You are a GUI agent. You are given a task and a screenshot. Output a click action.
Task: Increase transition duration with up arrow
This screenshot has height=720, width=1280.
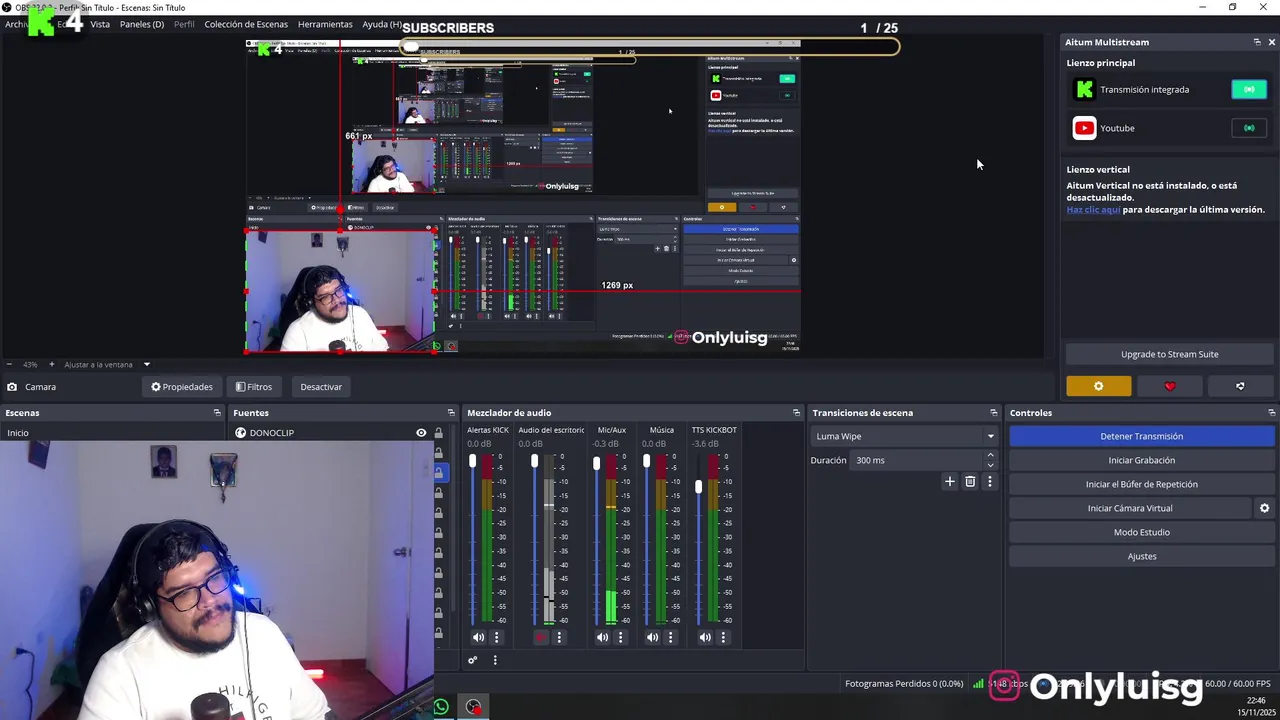coord(990,455)
